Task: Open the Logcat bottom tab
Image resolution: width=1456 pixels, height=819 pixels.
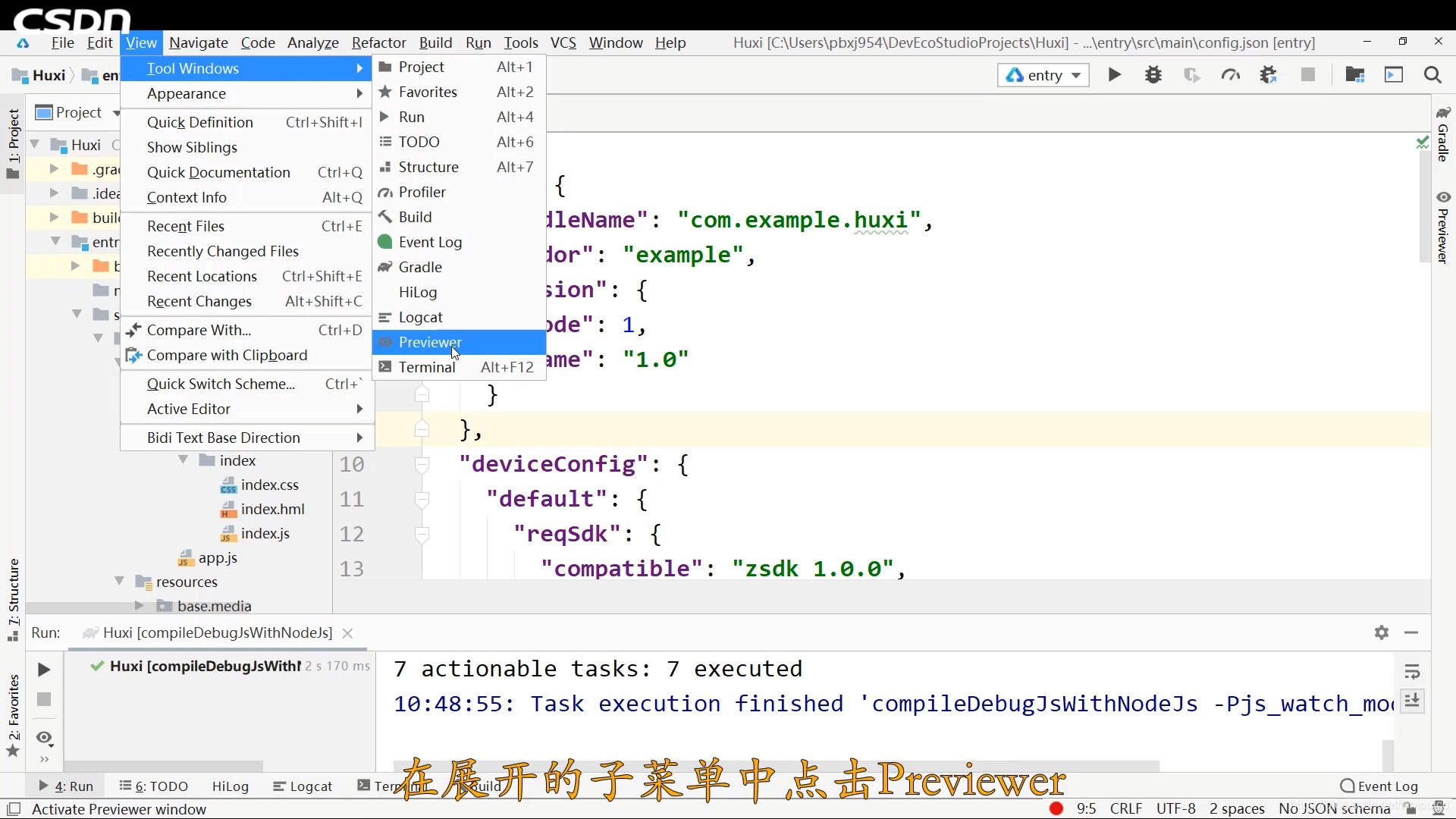Action: tap(303, 786)
